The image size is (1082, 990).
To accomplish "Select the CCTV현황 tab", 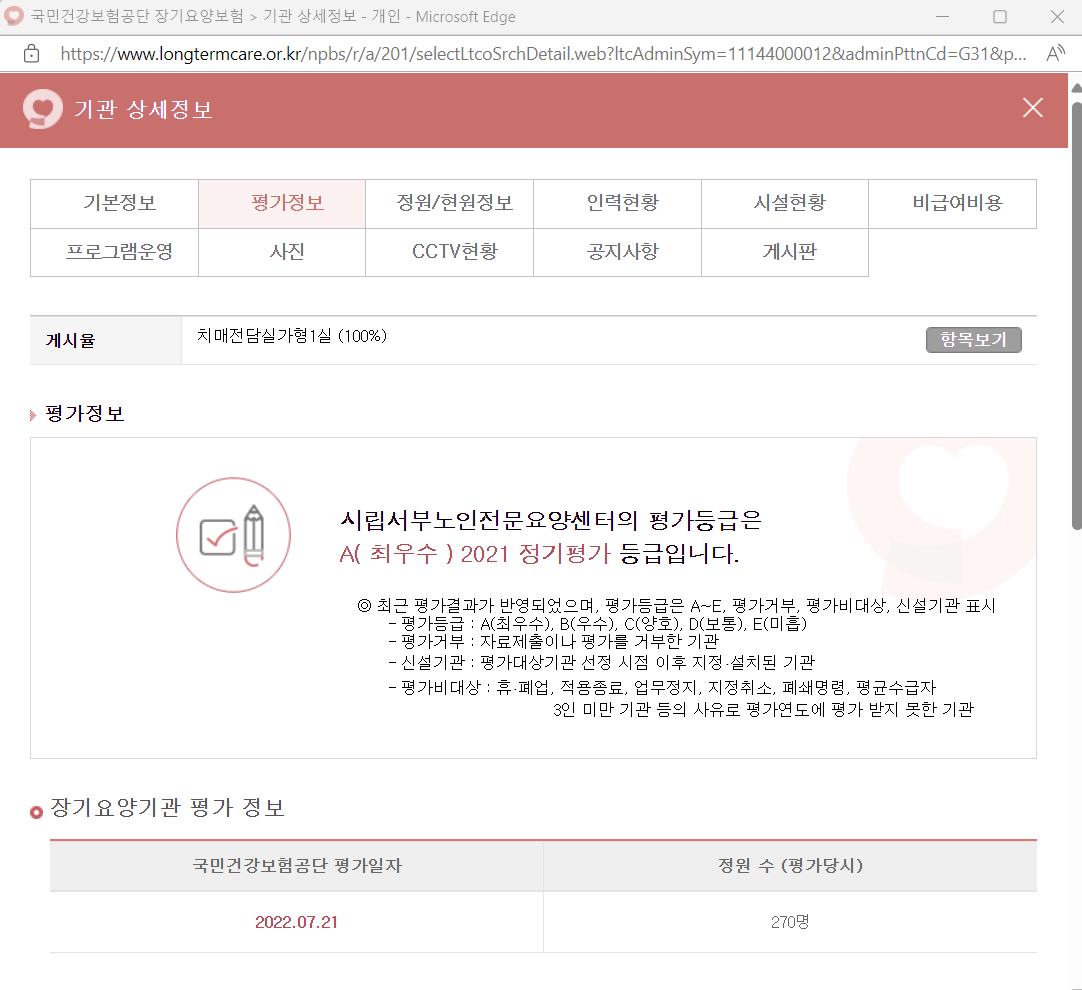I will 449,252.
